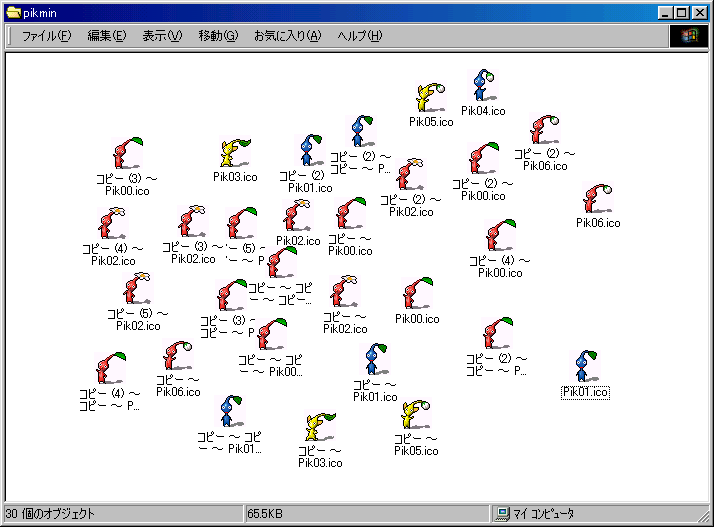Select the コピー ~ Pik03.ico yellow icon
714x528 pixels.
point(321,426)
